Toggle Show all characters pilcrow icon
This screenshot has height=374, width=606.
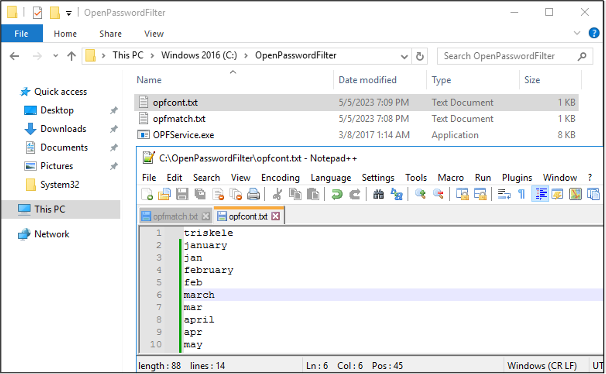521,194
